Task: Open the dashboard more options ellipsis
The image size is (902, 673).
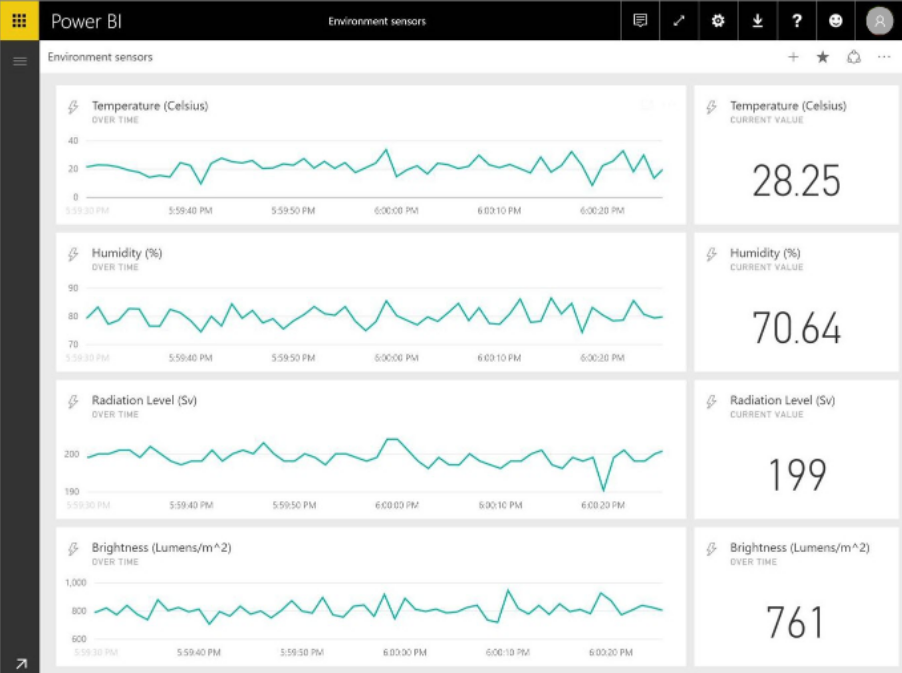Action: click(x=884, y=57)
